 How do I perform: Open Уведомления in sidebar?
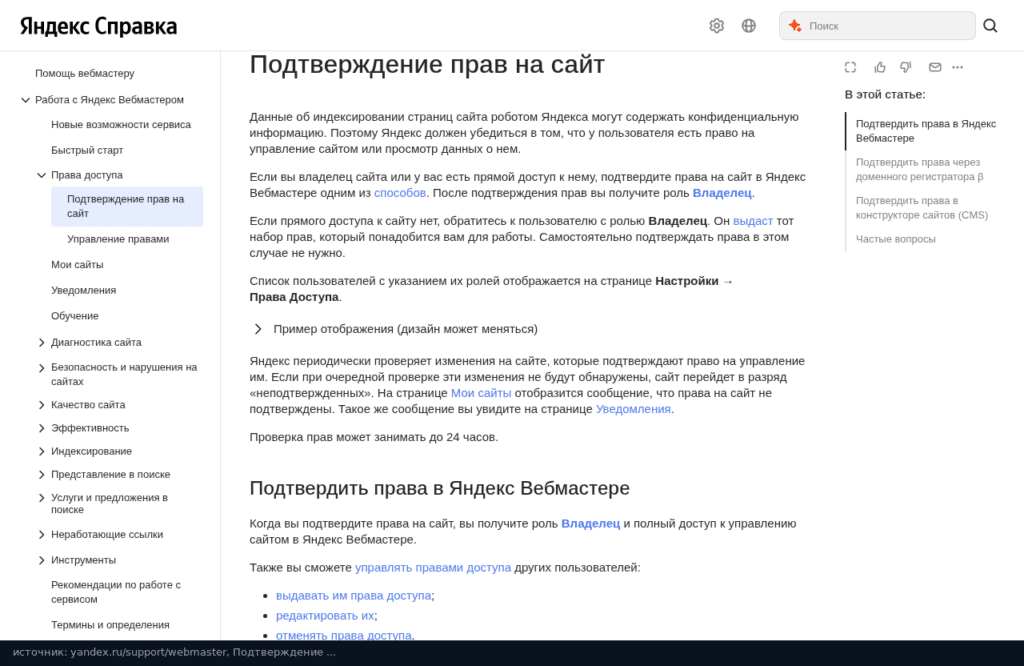click(x=84, y=290)
